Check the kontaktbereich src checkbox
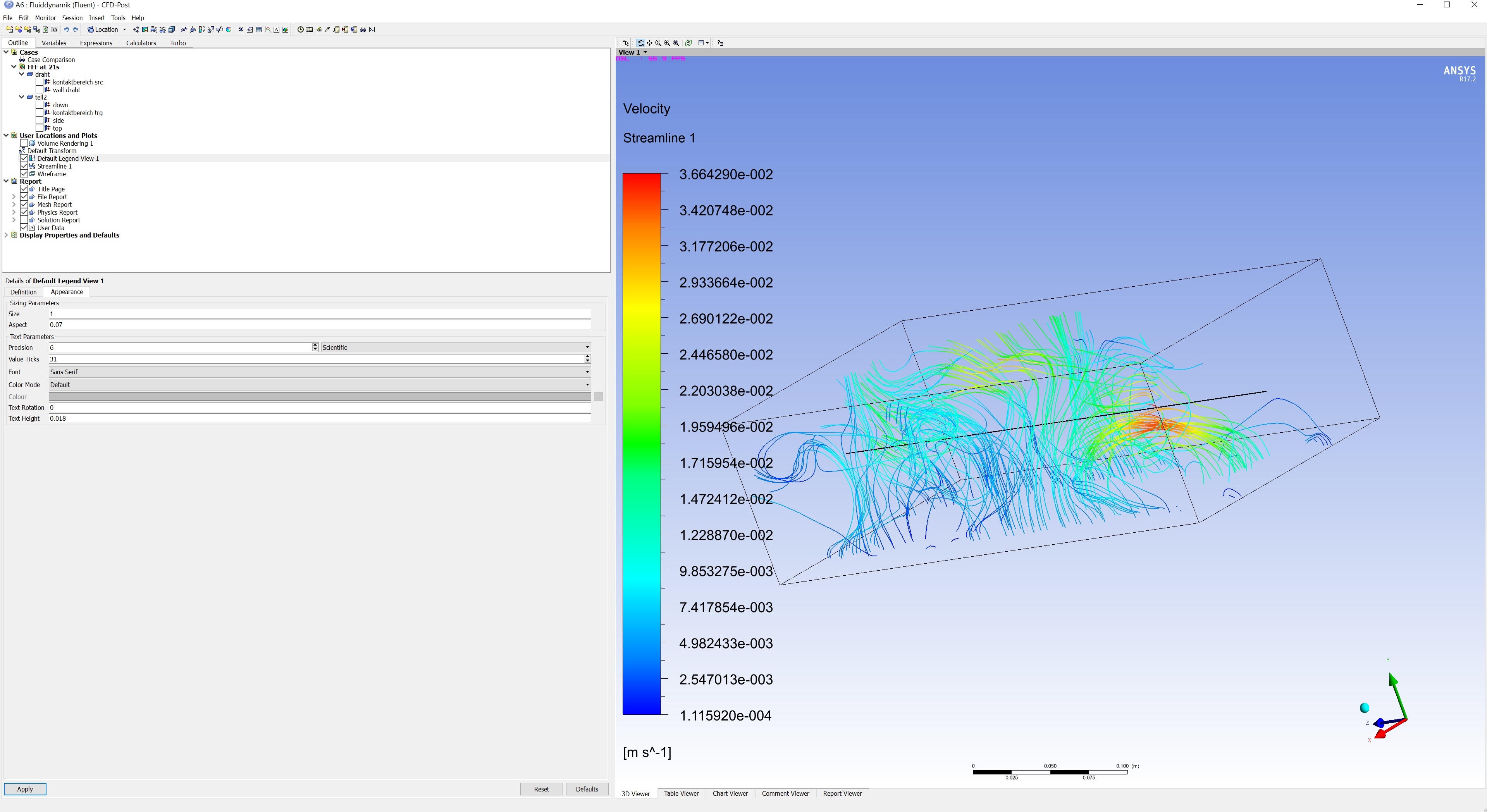 pos(39,82)
